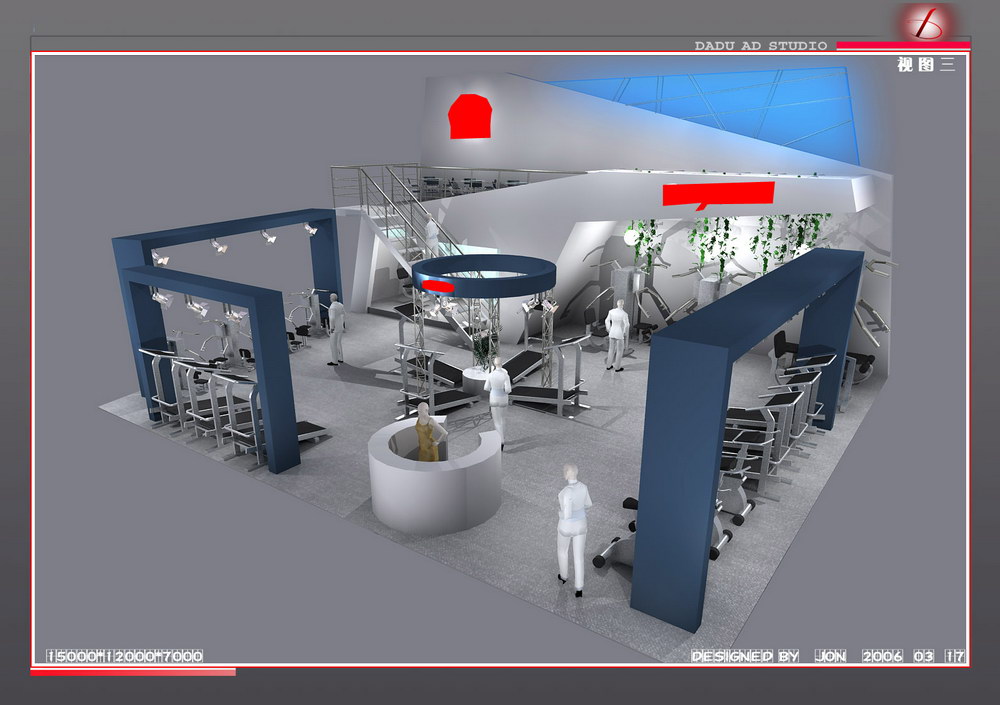
Task: Click the red bar beneath the studio title
Action: click(902, 46)
